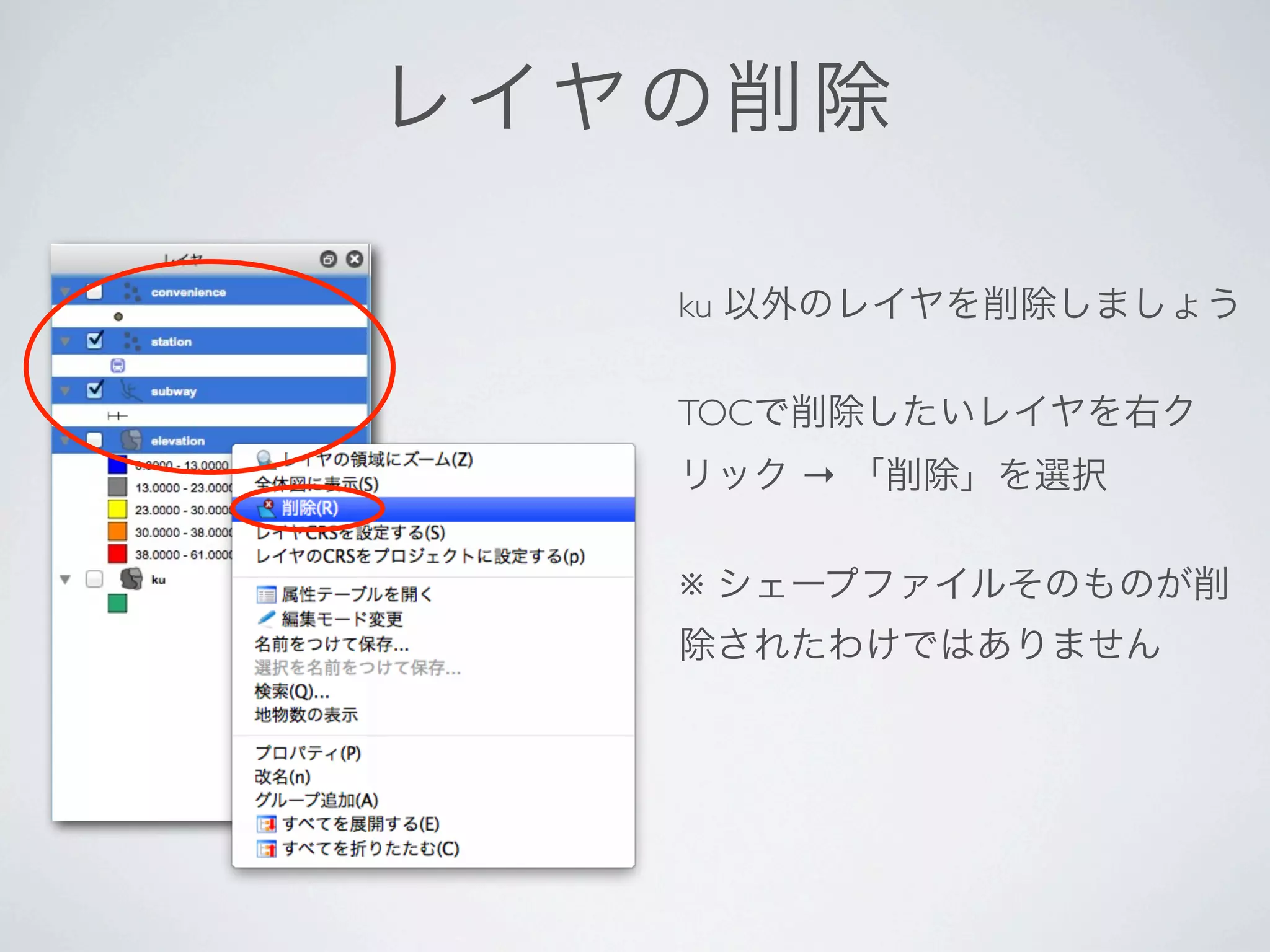Screen dimensions: 1270x952
Task: Close the layer panel
Action: coord(355,259)
